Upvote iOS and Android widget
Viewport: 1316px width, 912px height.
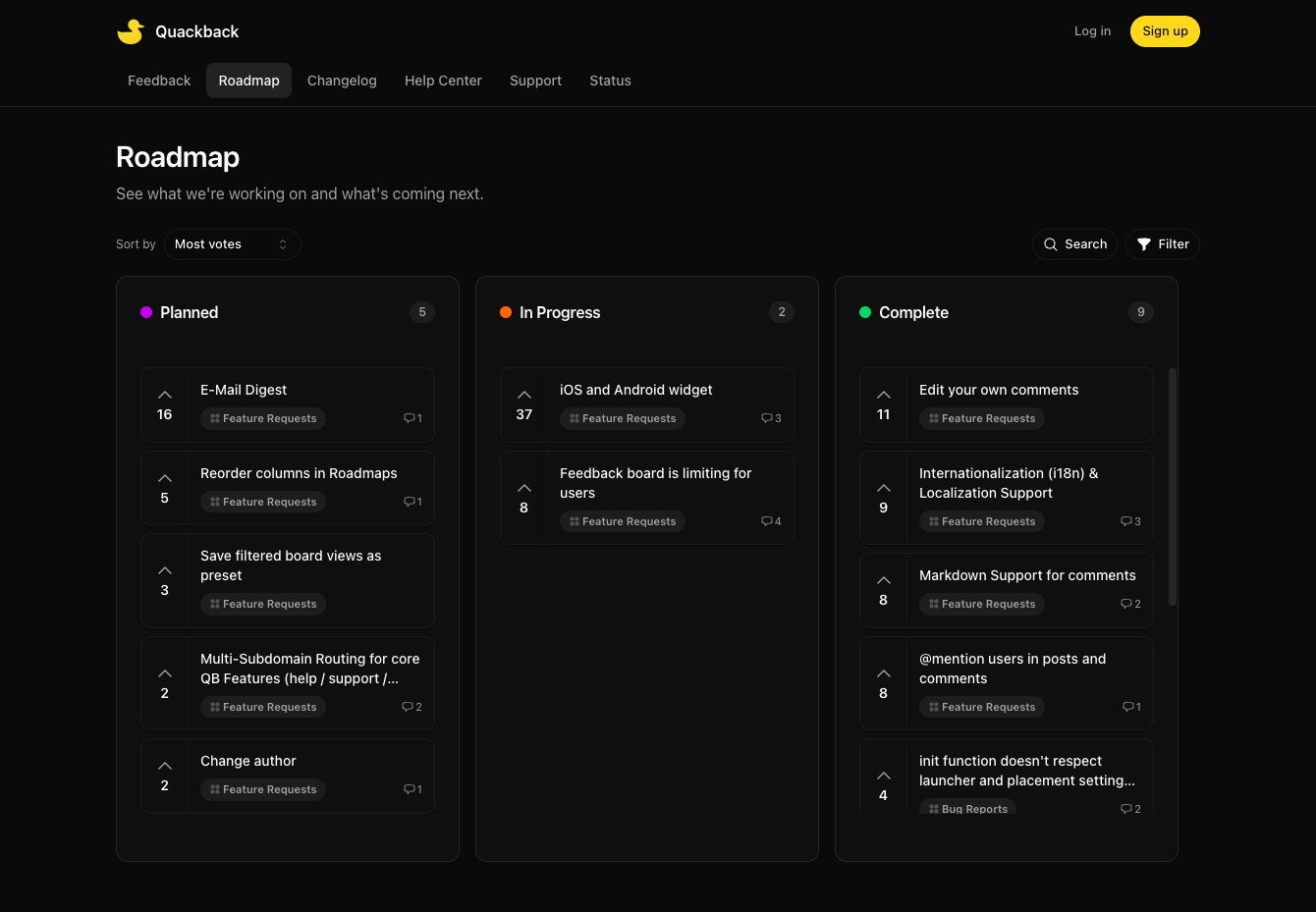pyautogui.click(x=524, y=404)
